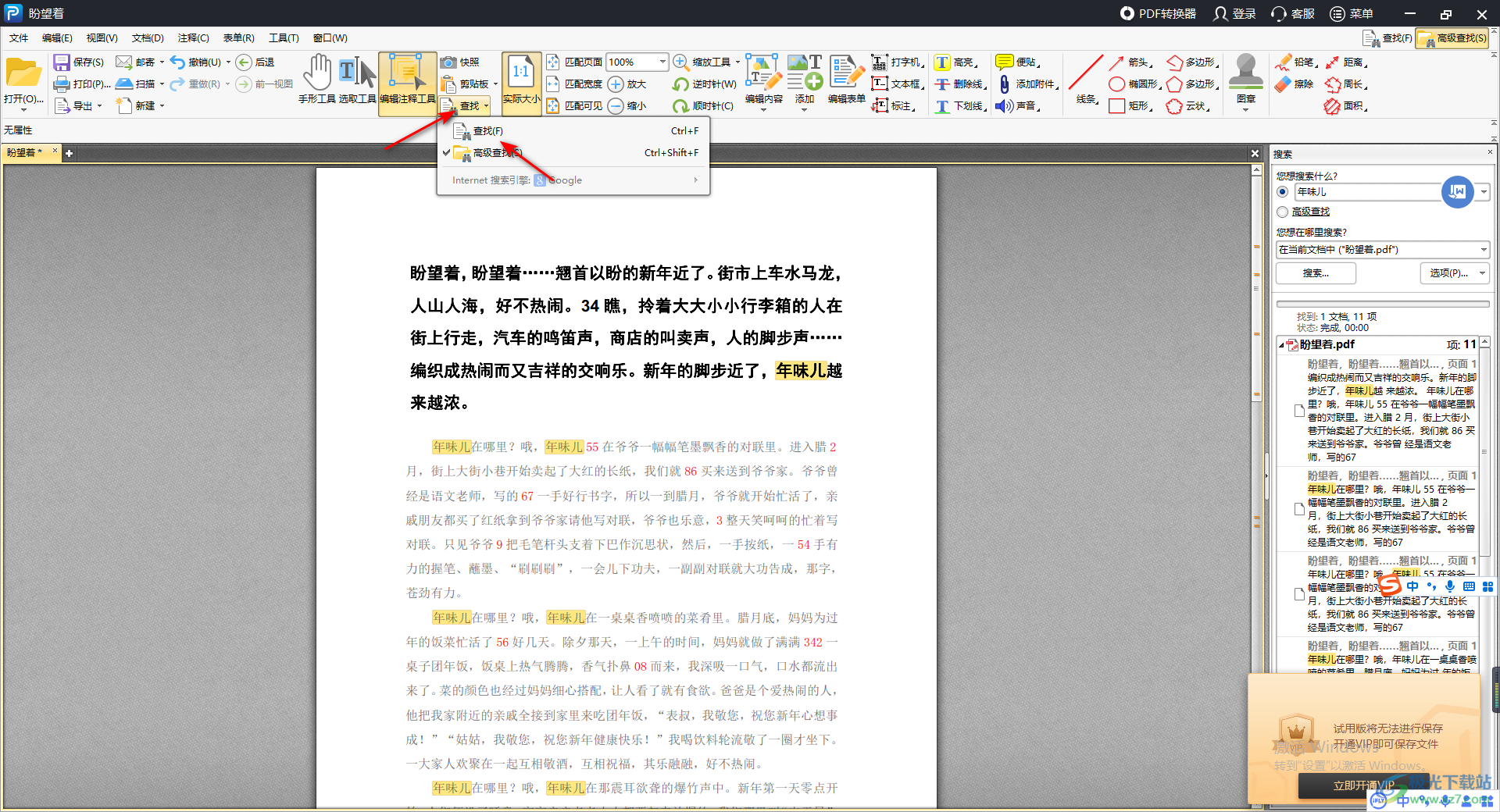This screenshot has height=812, width=1500.
Task: Open the 编辑表单 form editing tool
Action: tap(847, 79)
